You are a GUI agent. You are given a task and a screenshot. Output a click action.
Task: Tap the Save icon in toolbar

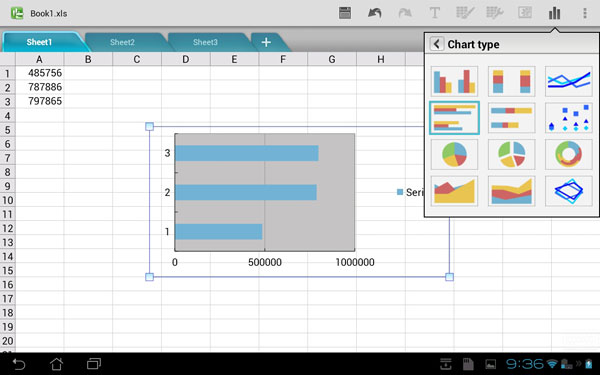(345, 13)
